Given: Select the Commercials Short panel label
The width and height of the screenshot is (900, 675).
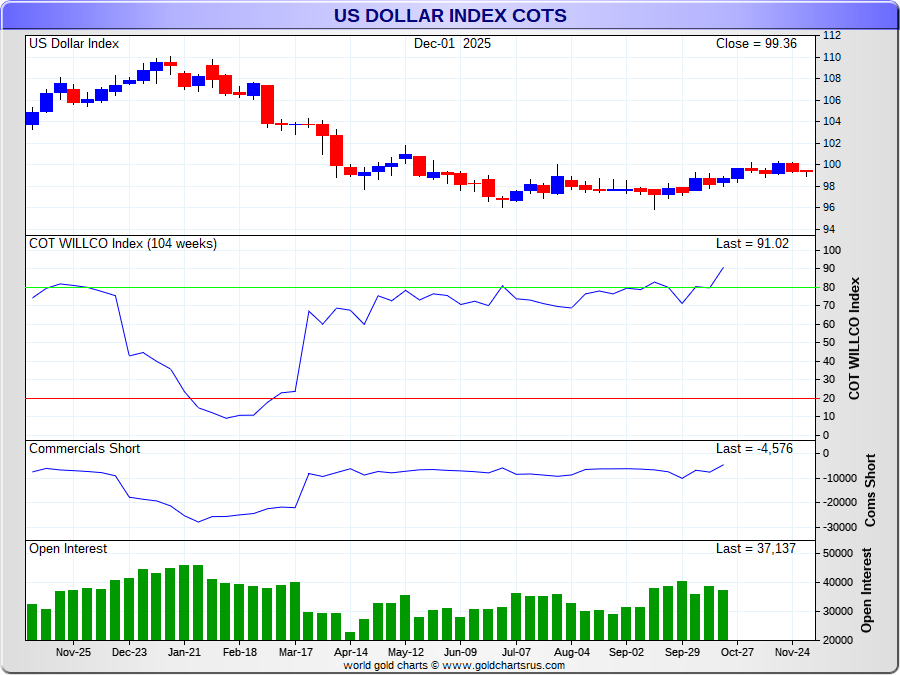Looking at the screenshot, I should (x=84, y=449).
